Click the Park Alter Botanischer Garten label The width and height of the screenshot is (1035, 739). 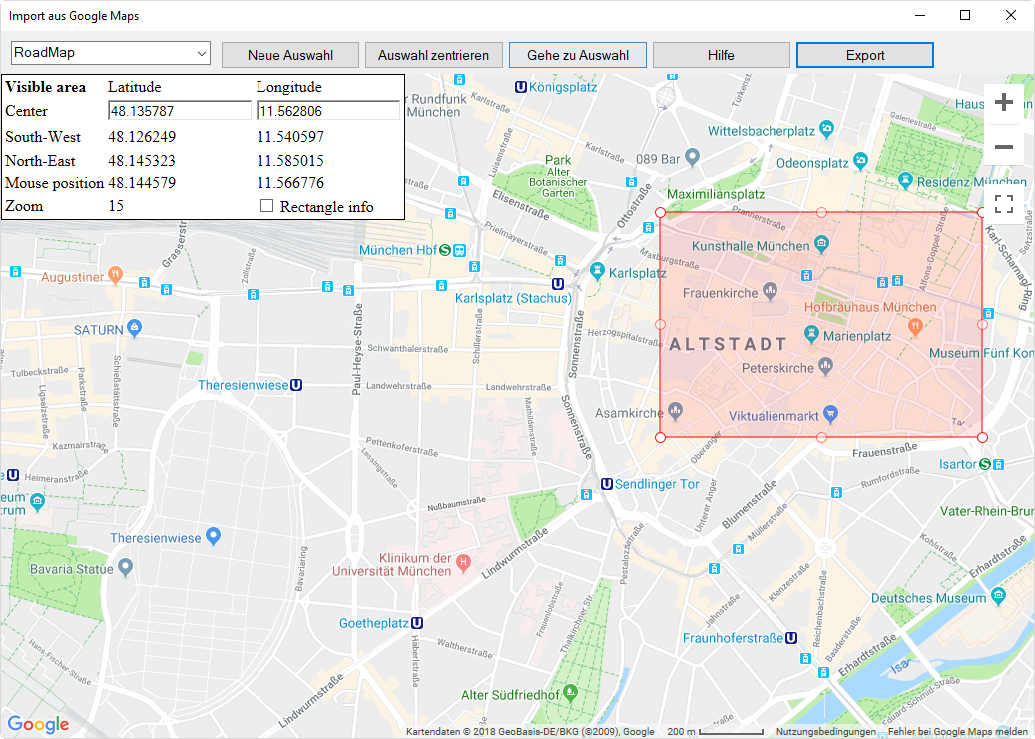[x=558, y=176]
